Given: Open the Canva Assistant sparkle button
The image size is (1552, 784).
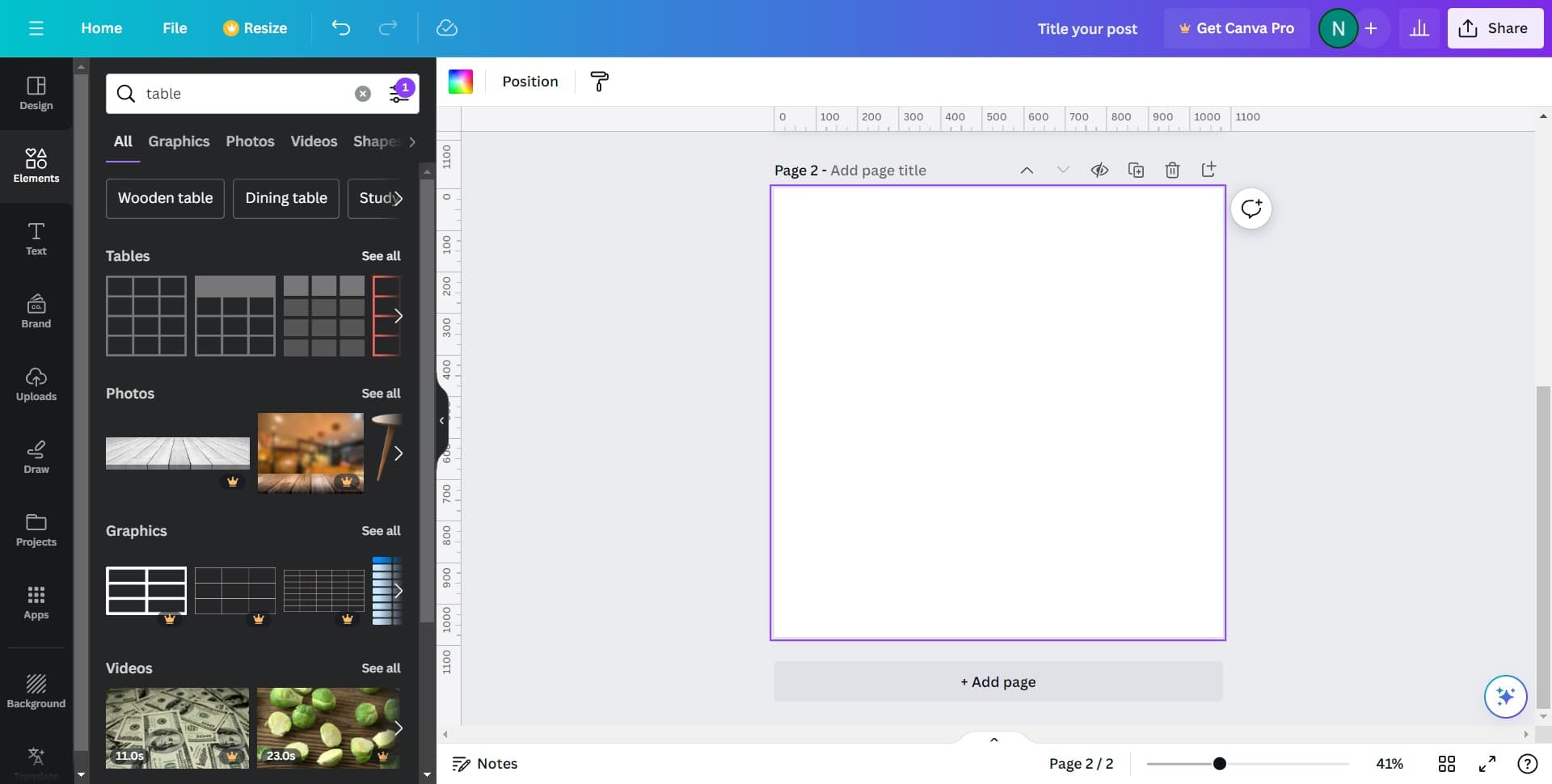Looking at the screenshot, I should 1504,696.
